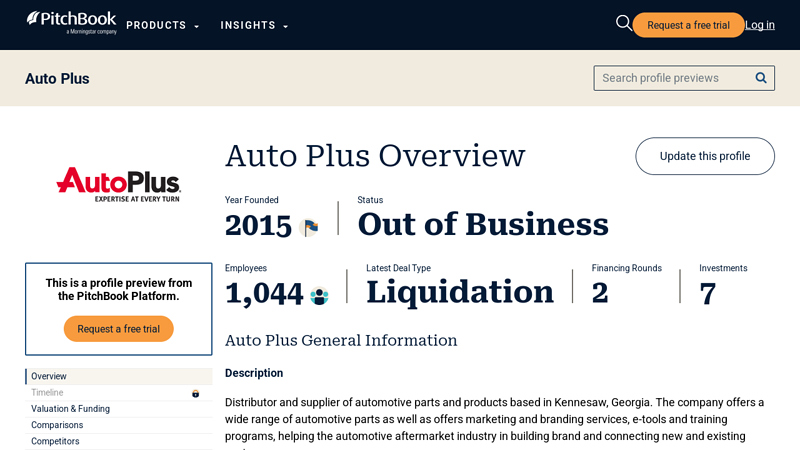Click the Update this profile button
The width and height of the screenshot is (800, 450).
pos(705,156)
